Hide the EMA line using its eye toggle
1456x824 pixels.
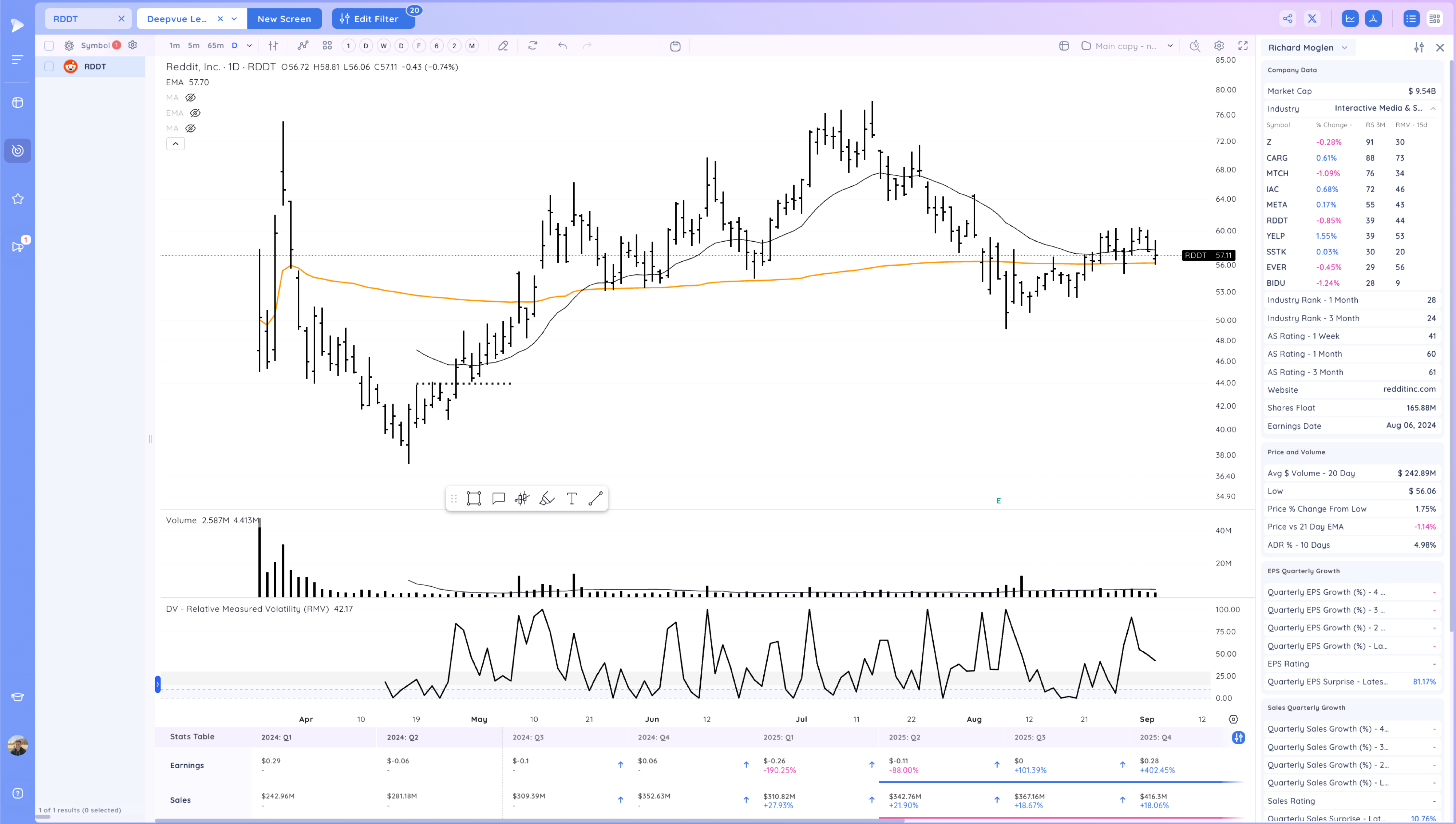click(195, 112)
